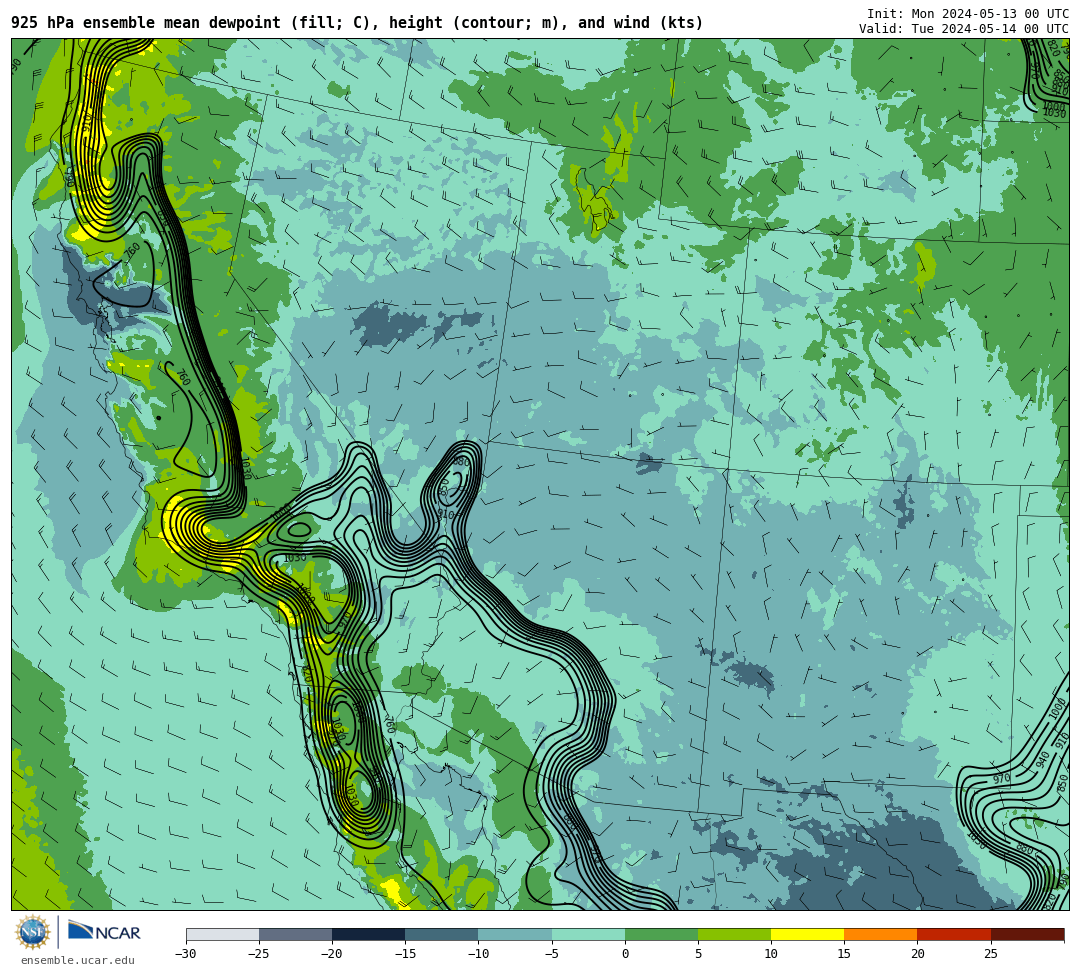Click the 25 colorbar tick label
1080x973 pixels.
990,954
